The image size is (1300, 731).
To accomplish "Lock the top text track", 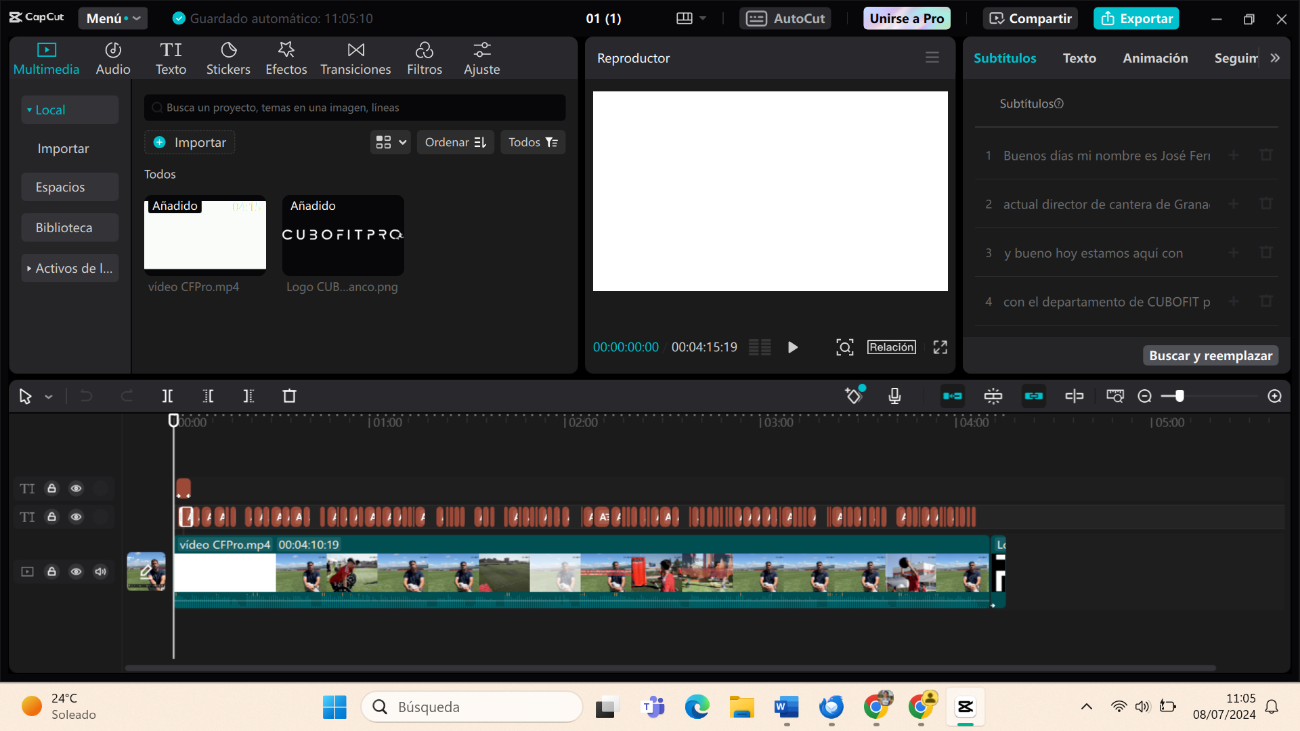I will click(52, 489).
